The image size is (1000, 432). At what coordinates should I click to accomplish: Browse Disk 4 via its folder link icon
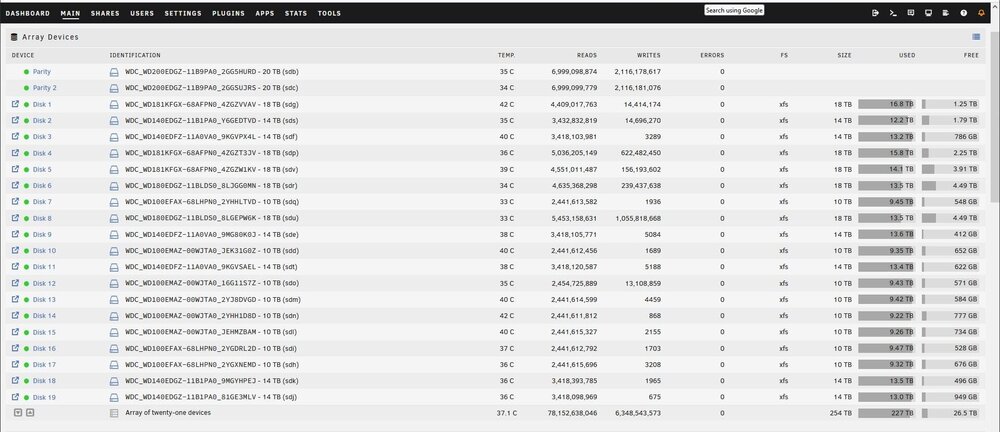(15, 153)
